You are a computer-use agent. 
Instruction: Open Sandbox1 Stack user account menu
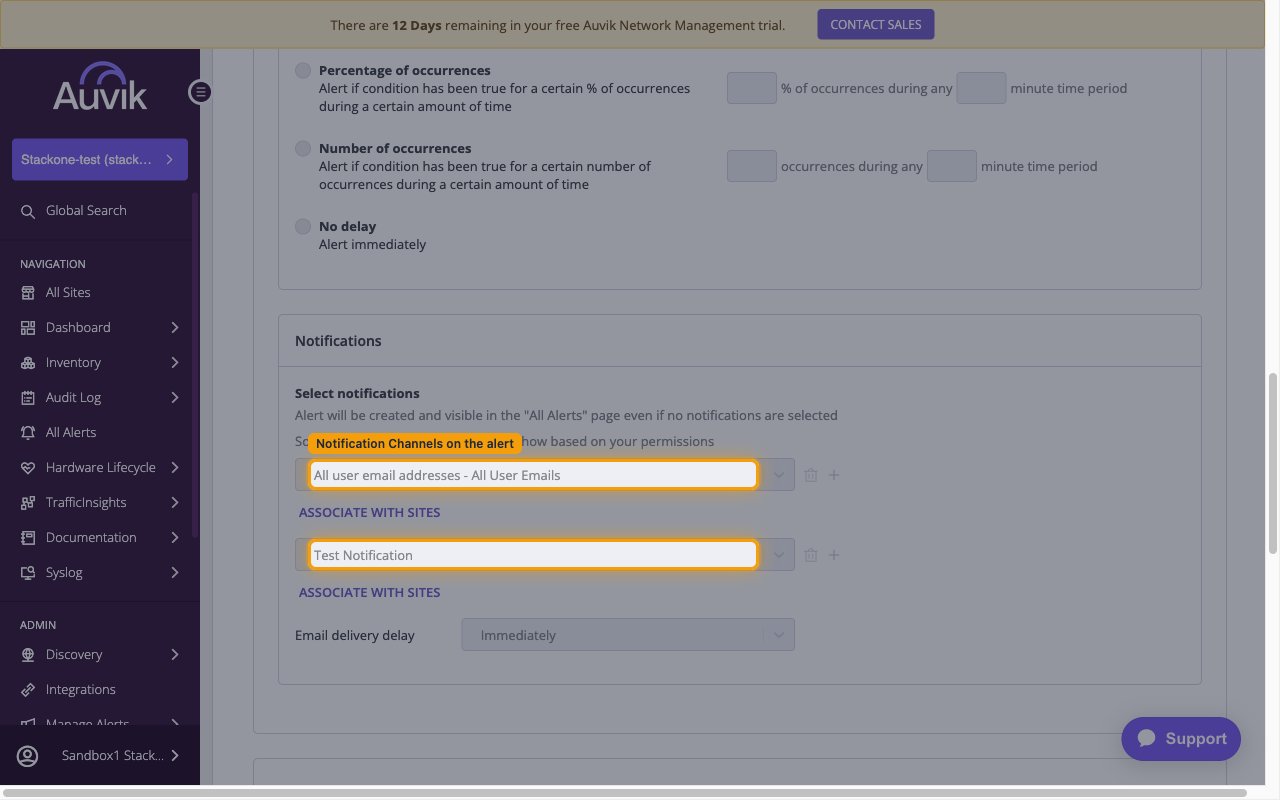(x=100, y=756)
